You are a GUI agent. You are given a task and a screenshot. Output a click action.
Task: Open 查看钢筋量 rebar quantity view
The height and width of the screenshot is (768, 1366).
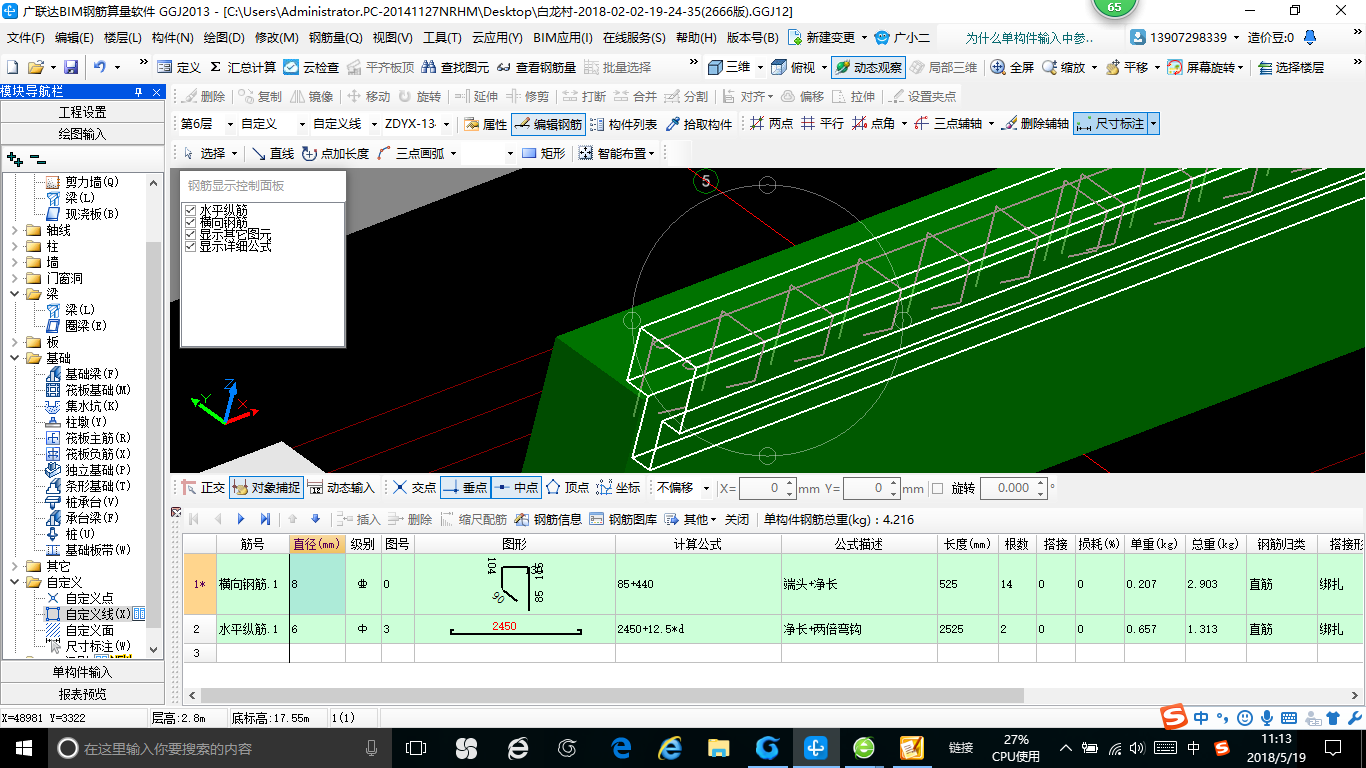point(537,67)
